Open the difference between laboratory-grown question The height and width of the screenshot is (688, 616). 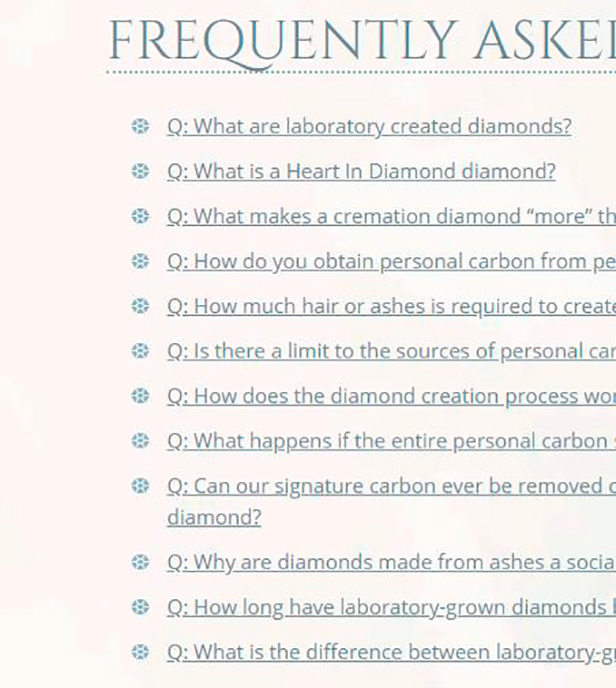(x=391, y=652)
